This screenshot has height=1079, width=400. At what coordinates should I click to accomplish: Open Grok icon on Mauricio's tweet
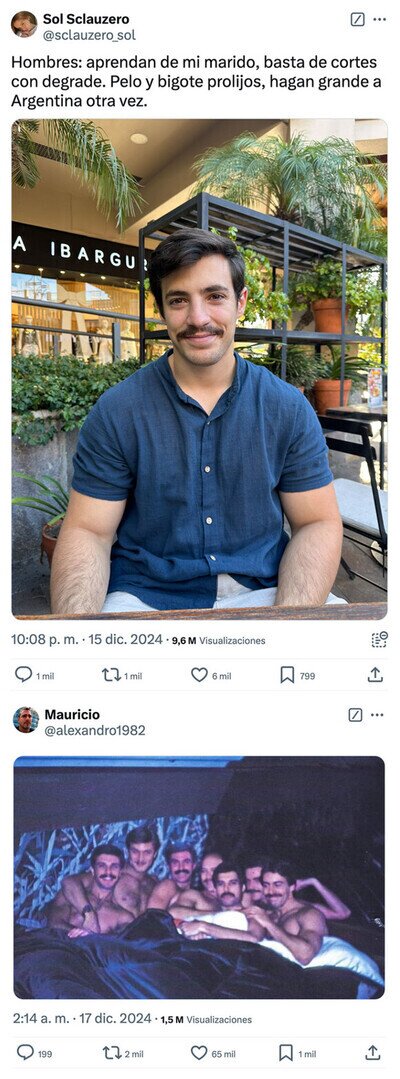pyautogui.click(x=355, y=715)
